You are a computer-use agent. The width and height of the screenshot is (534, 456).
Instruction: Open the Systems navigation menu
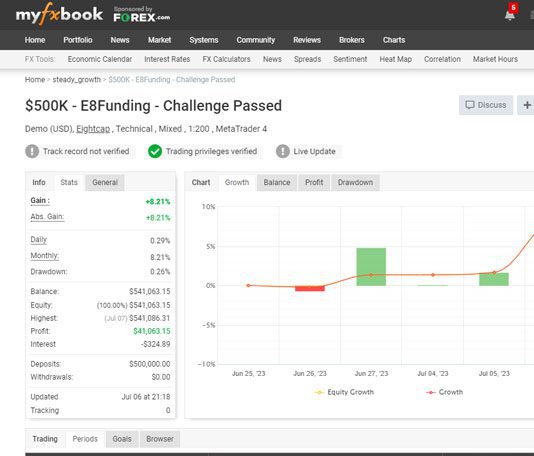pos(204,40)
